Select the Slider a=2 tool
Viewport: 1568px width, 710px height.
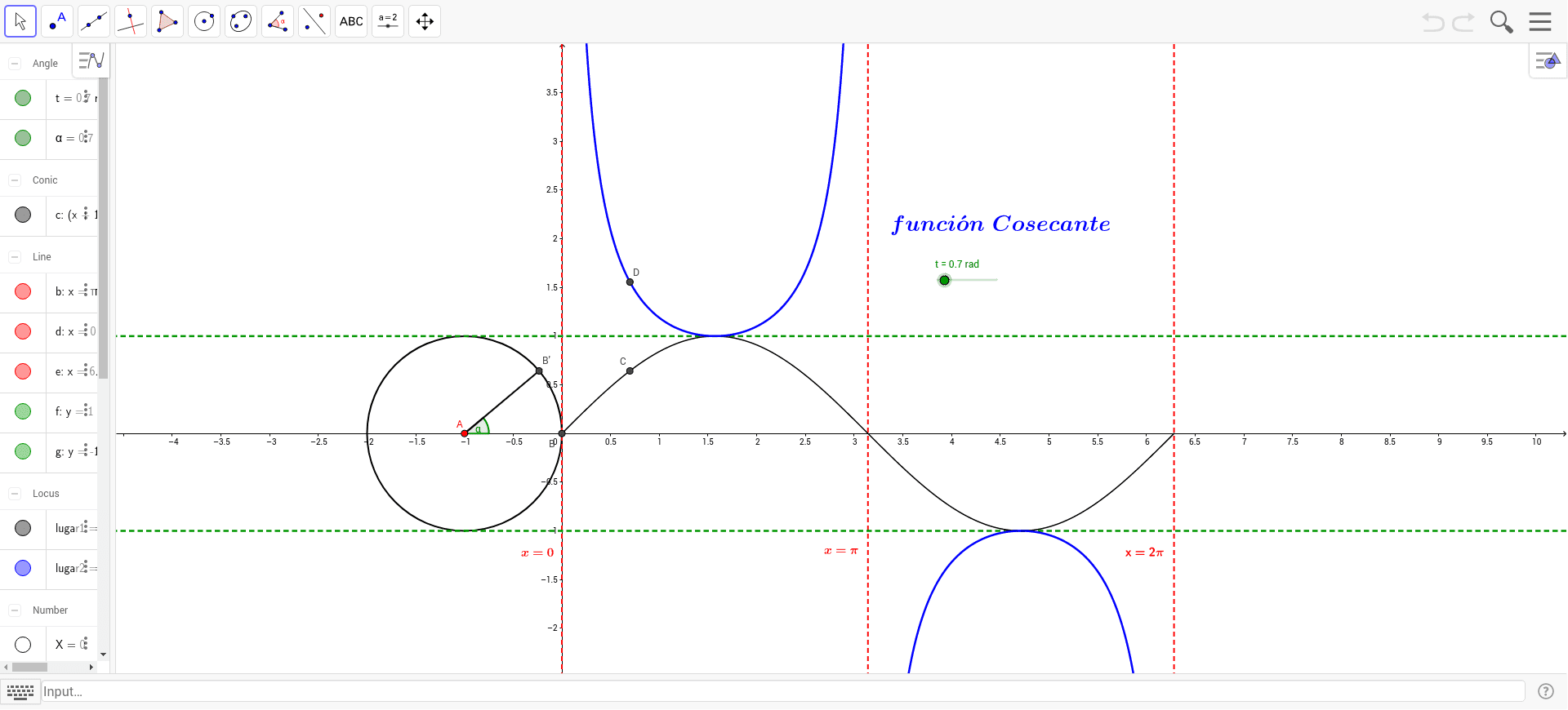point(388,21)
